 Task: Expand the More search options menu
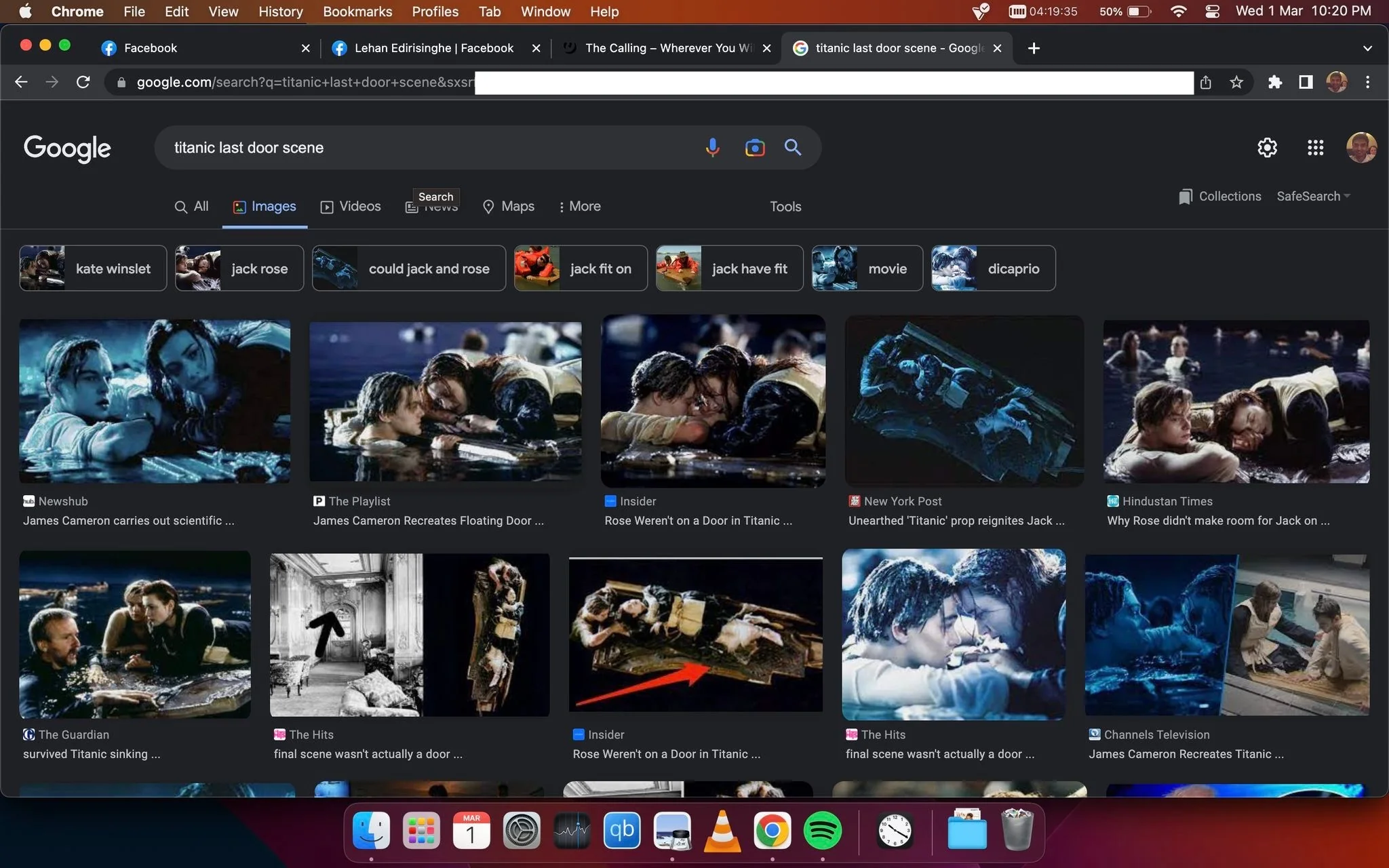[x=580, y=206]
